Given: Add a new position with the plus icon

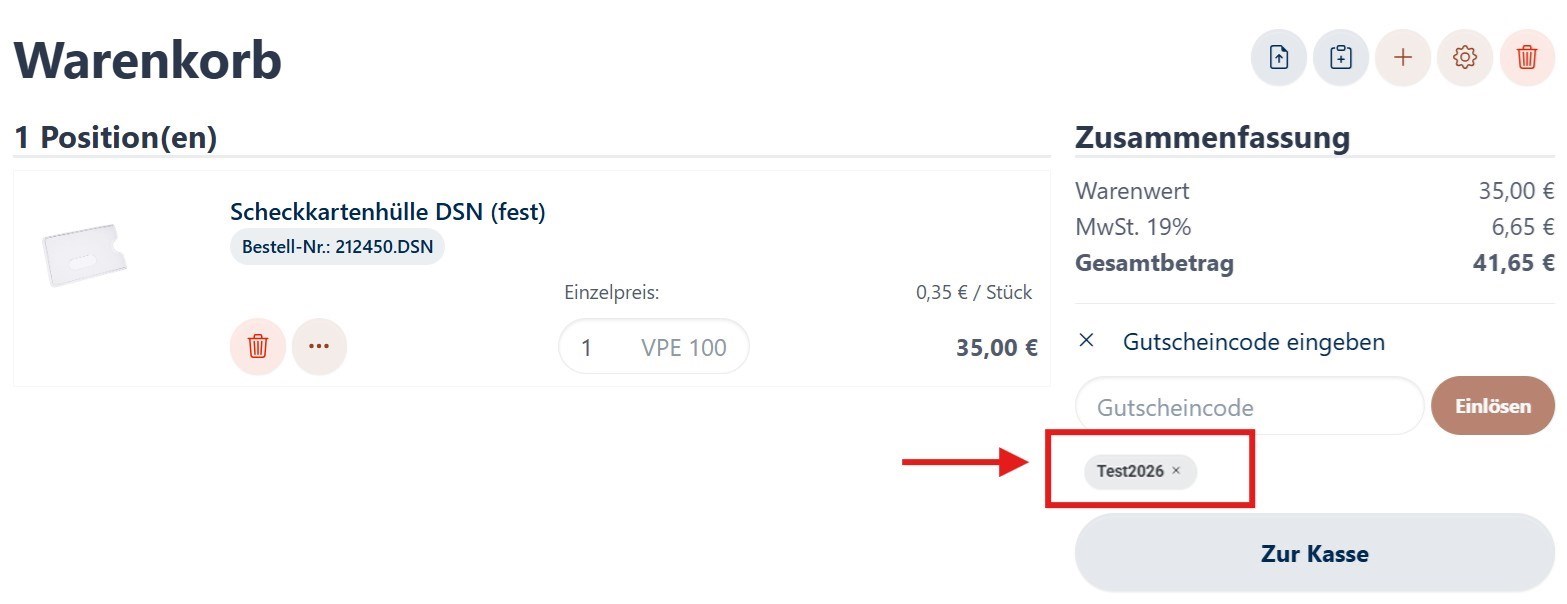Looking at the screenshot, I should pyautogui.click(x=1402, y=57).
